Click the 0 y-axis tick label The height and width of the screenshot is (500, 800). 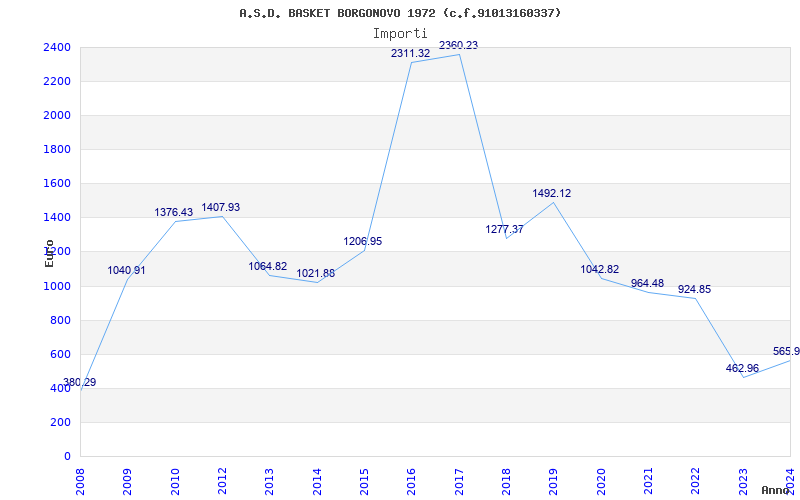point(67,457)
